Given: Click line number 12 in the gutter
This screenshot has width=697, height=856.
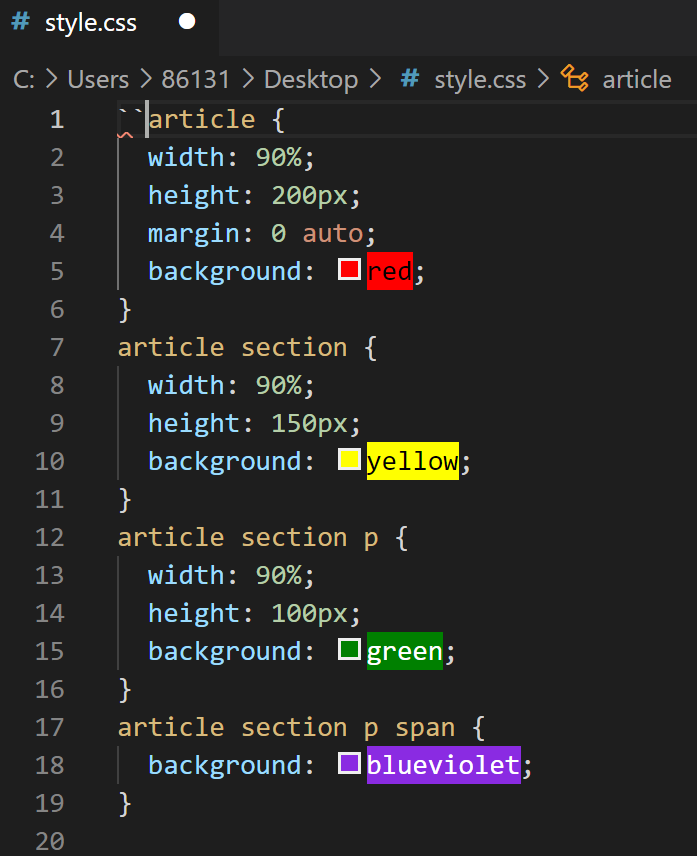Looking at the screenshot, I should point(49,537).
